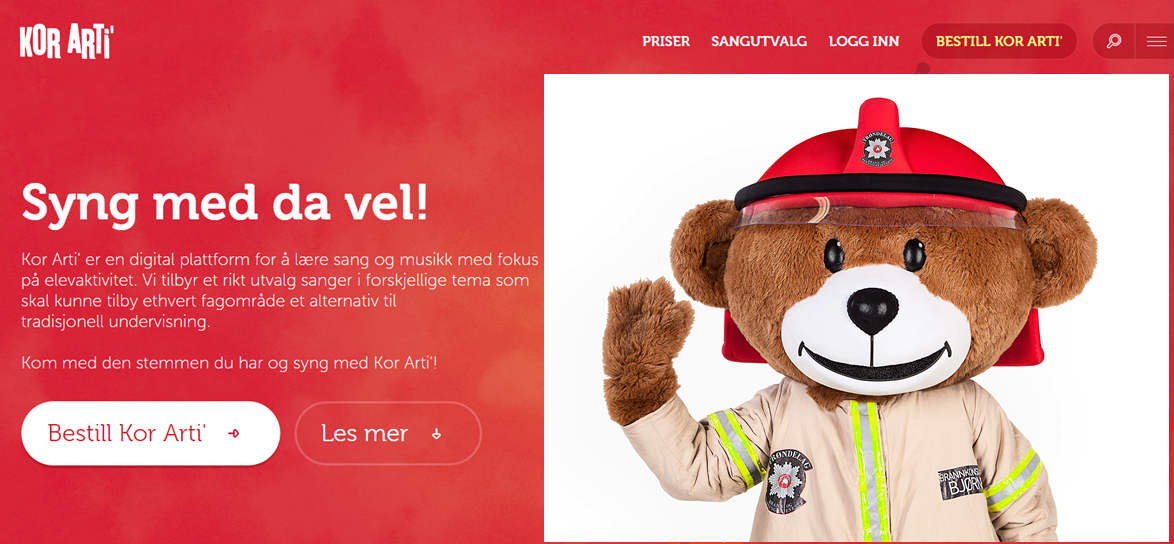Open the search magnifier icon
This screenshot has width=1174, height=544.
(x=1114, y=41)
